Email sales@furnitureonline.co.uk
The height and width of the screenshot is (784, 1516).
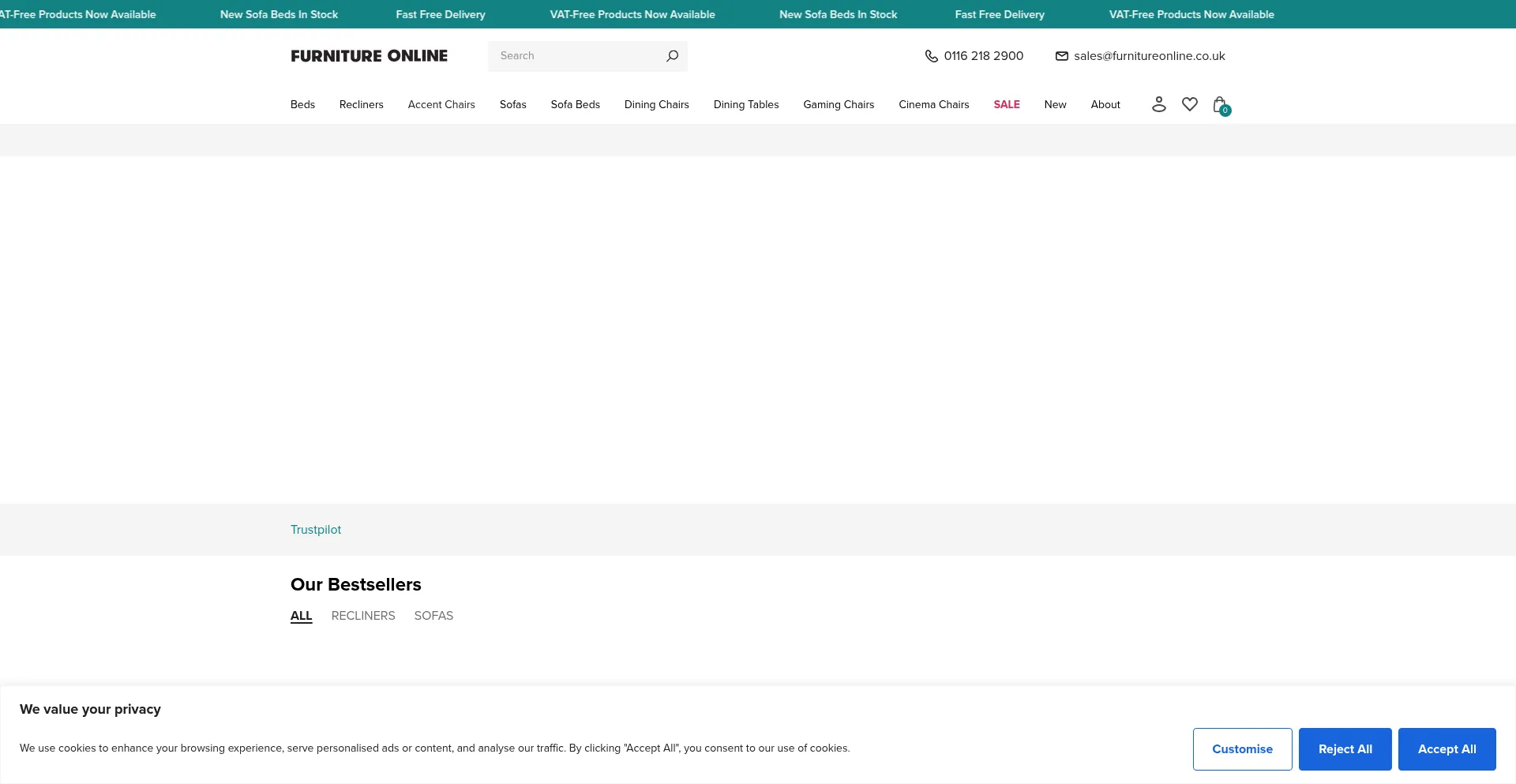[x=1149, y=56]
